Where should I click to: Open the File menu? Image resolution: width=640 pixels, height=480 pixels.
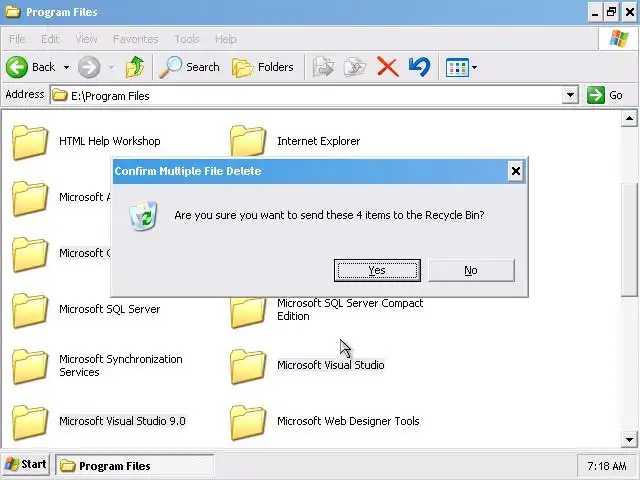pyautogui.click(x=17, y=39)
